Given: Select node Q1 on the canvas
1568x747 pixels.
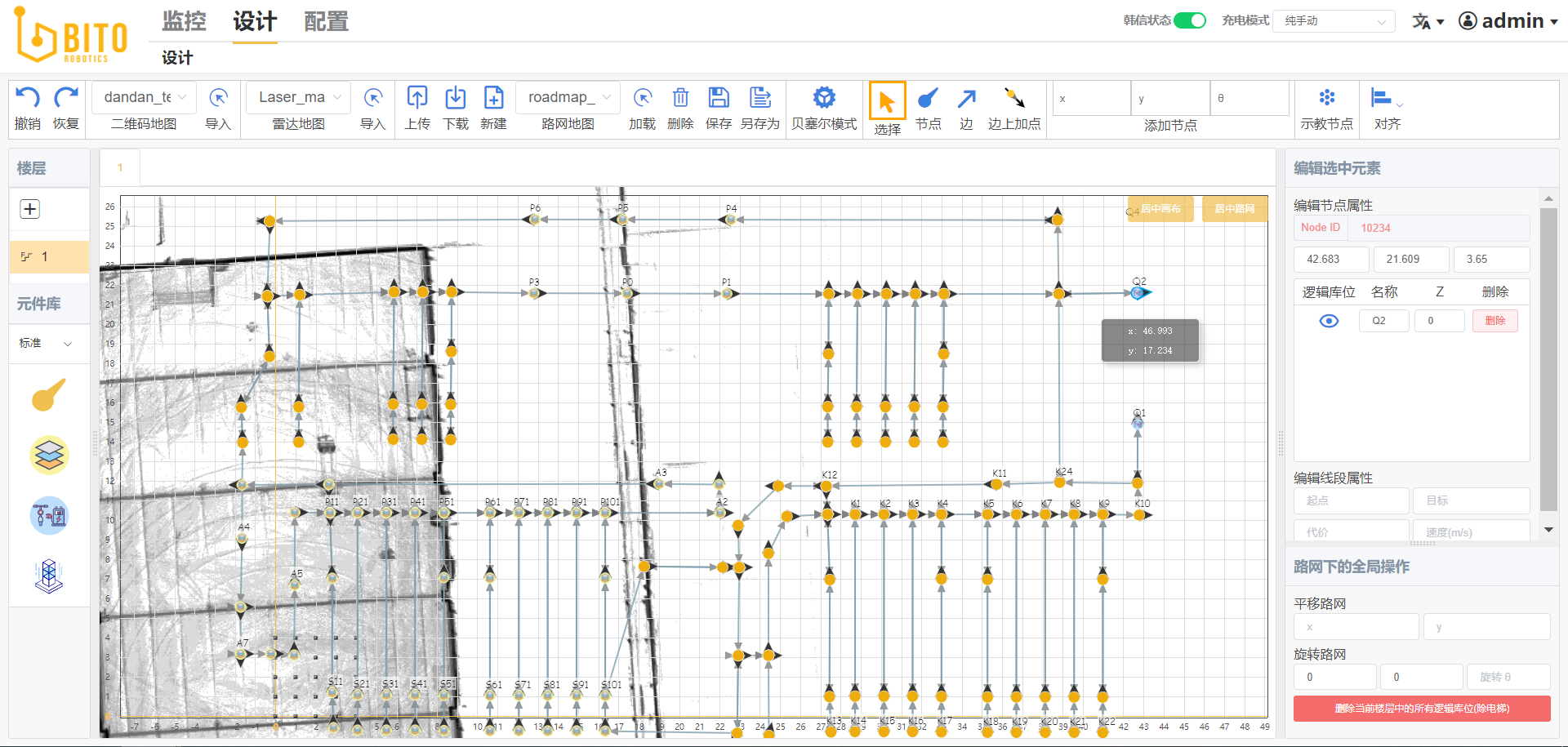Looking at the screenshot, I should tap(1138, 423).
